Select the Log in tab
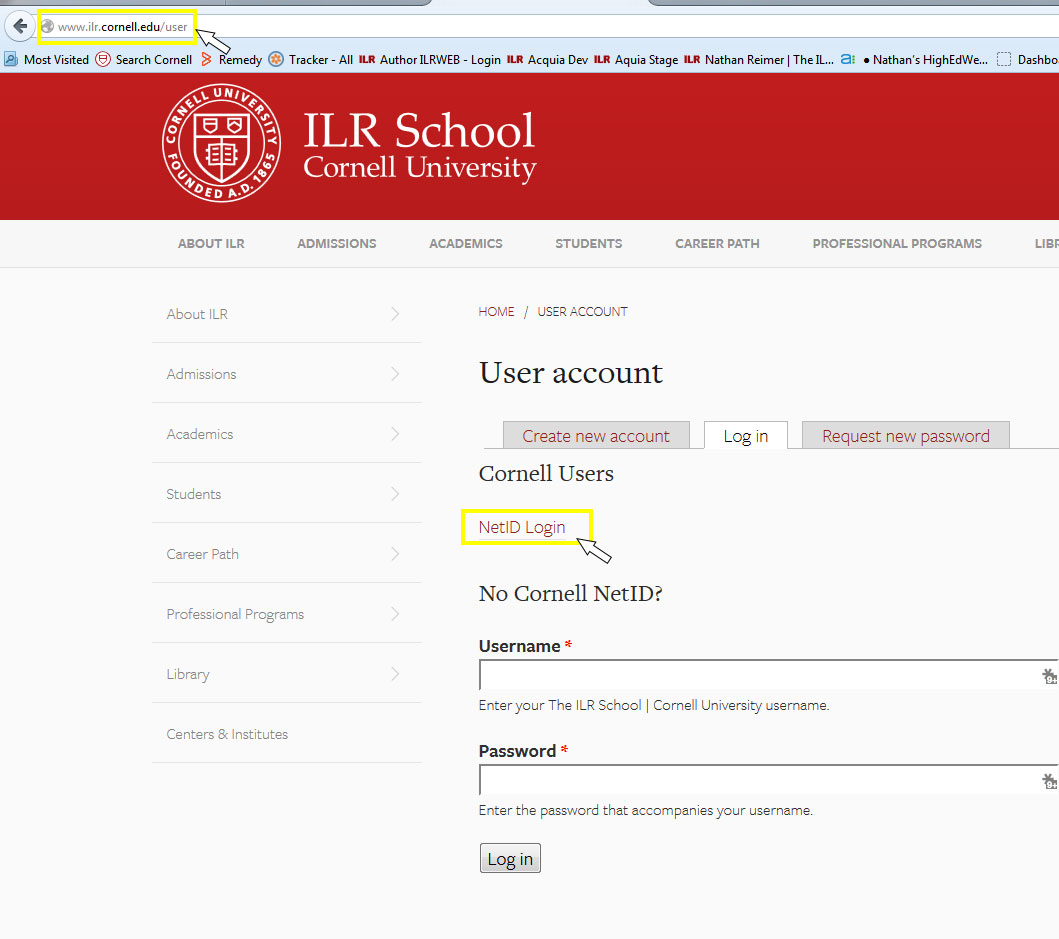This screenshot has height=939, width=1059. pyautogui.click(x=746, y=436)
